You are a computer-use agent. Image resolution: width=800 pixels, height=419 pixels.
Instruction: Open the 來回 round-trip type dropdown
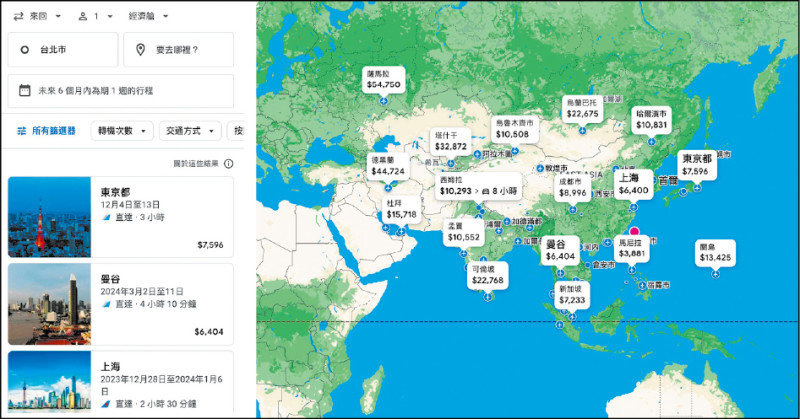tap(38, 17)
